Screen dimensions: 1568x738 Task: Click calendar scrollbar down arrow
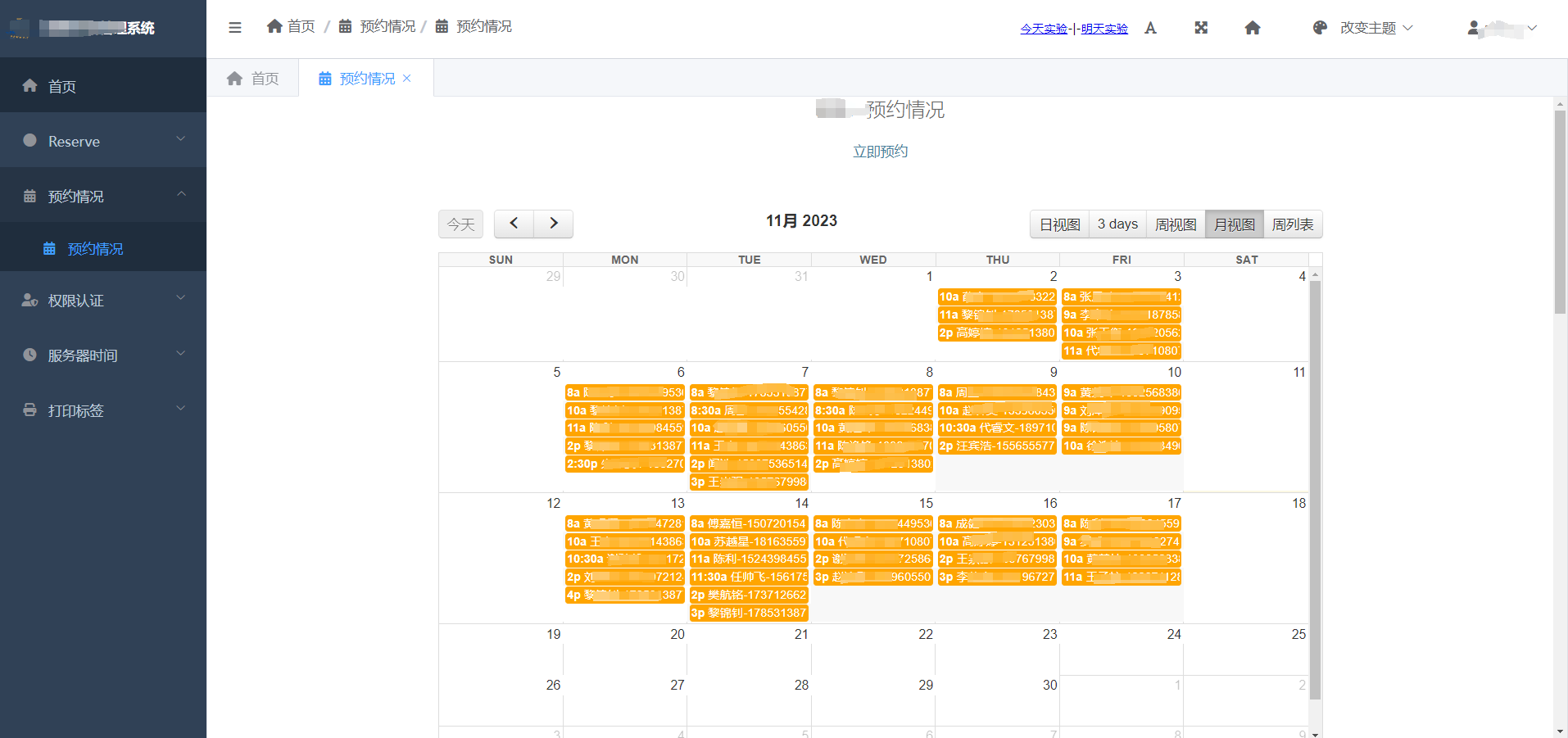click(1315, 733)
